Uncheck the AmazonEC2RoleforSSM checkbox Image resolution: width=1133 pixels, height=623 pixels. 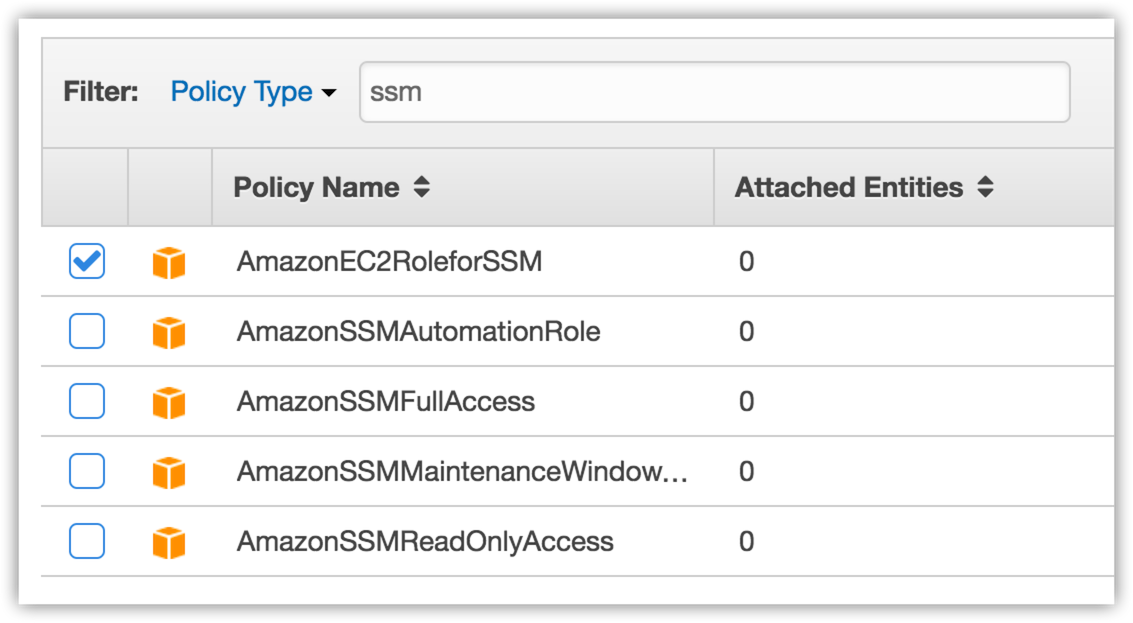(87, 262)
